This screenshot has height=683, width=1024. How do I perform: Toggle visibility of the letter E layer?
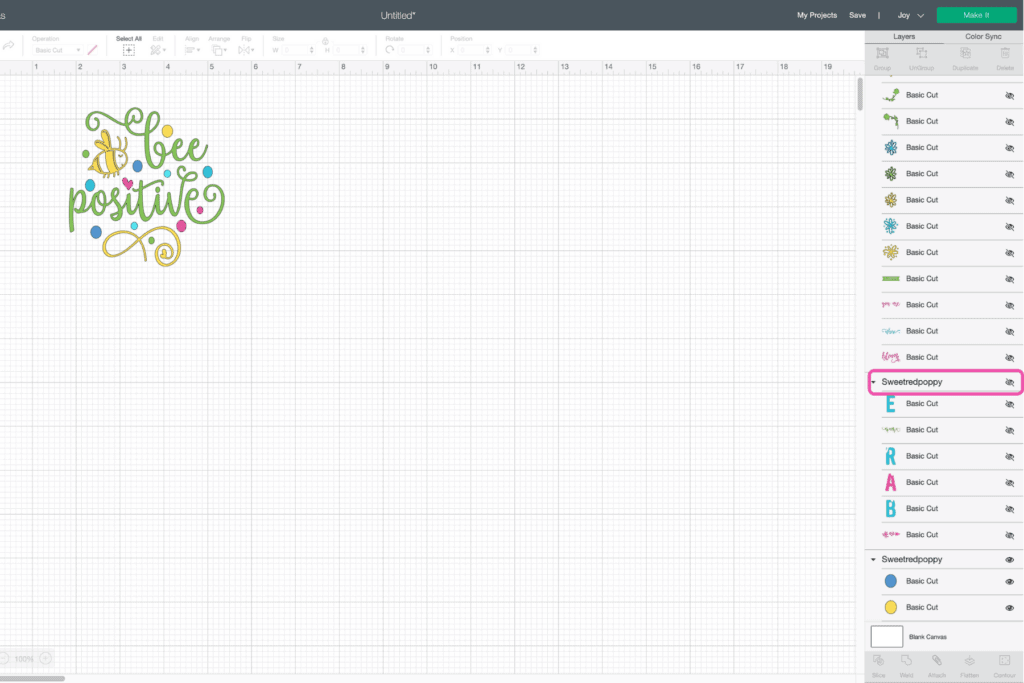pyautogui.click(x=1010, y=404)
